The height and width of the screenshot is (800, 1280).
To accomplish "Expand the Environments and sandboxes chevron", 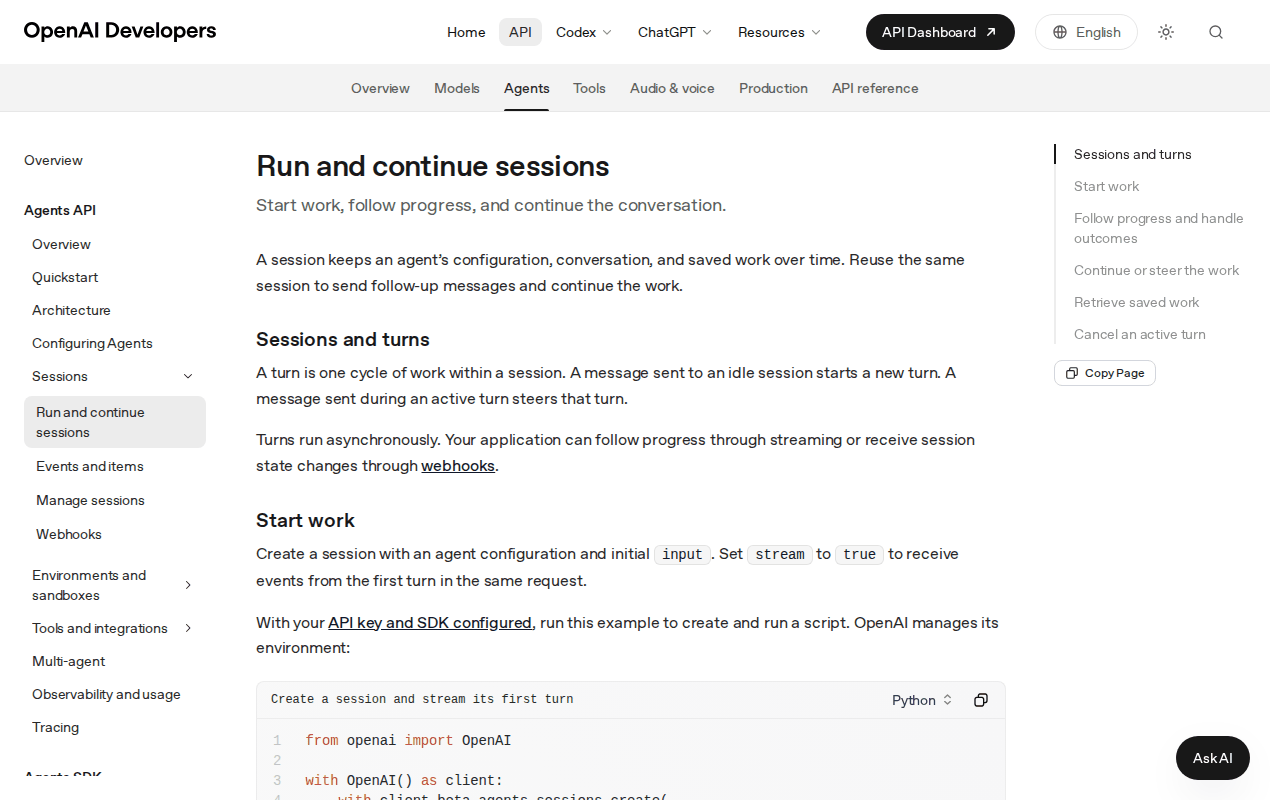I will pos(188,585).
